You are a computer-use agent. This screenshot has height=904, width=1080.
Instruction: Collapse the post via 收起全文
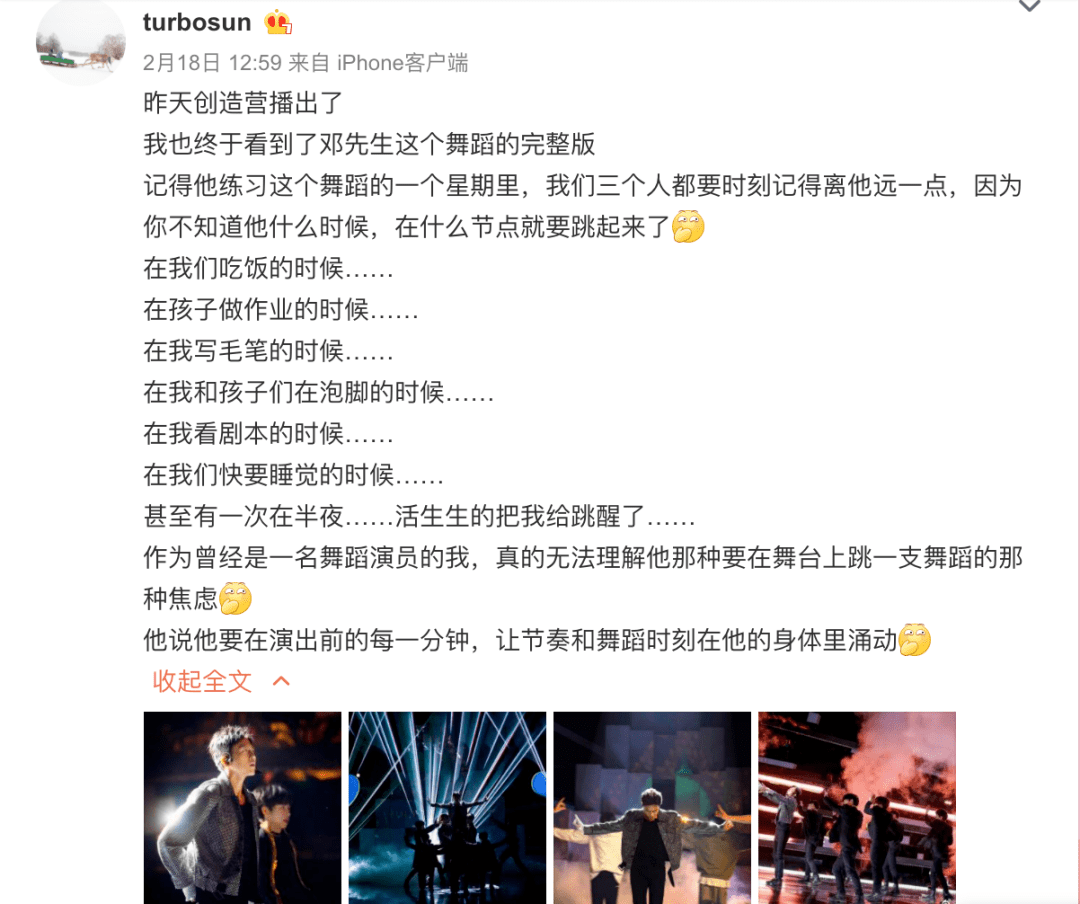(x=202, y=681)
